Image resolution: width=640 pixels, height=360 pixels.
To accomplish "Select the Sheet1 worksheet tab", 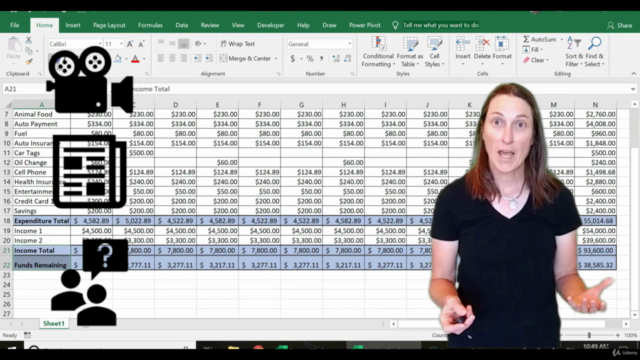I will pyautogui.click(x=54, y=323).
